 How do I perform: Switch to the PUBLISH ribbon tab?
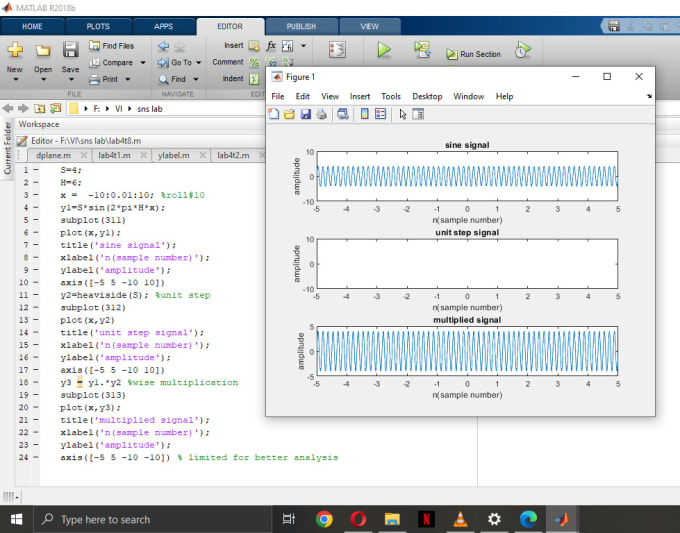click(301, 26)
